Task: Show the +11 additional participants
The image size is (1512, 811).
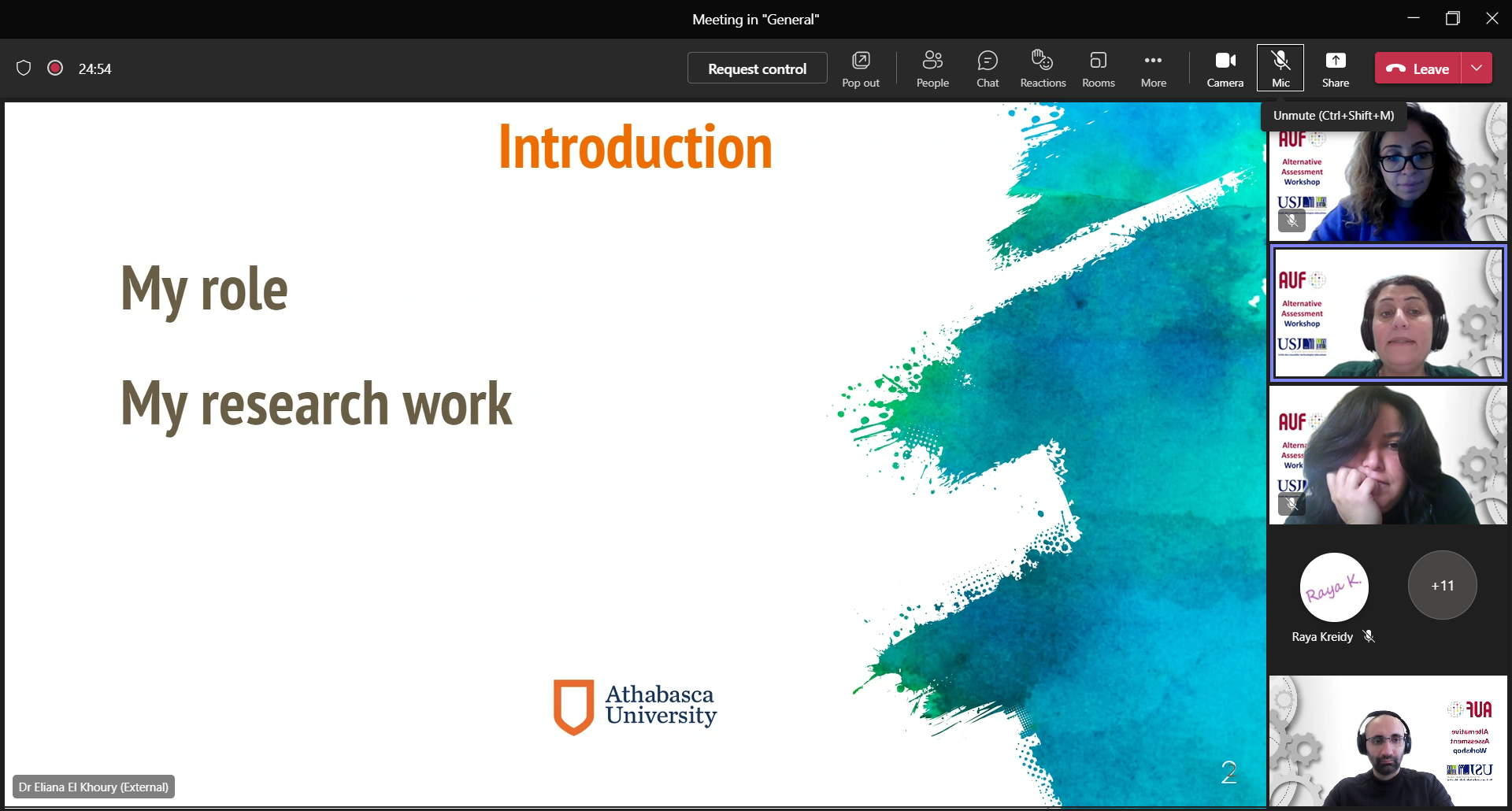Action: pos(1442,585)
